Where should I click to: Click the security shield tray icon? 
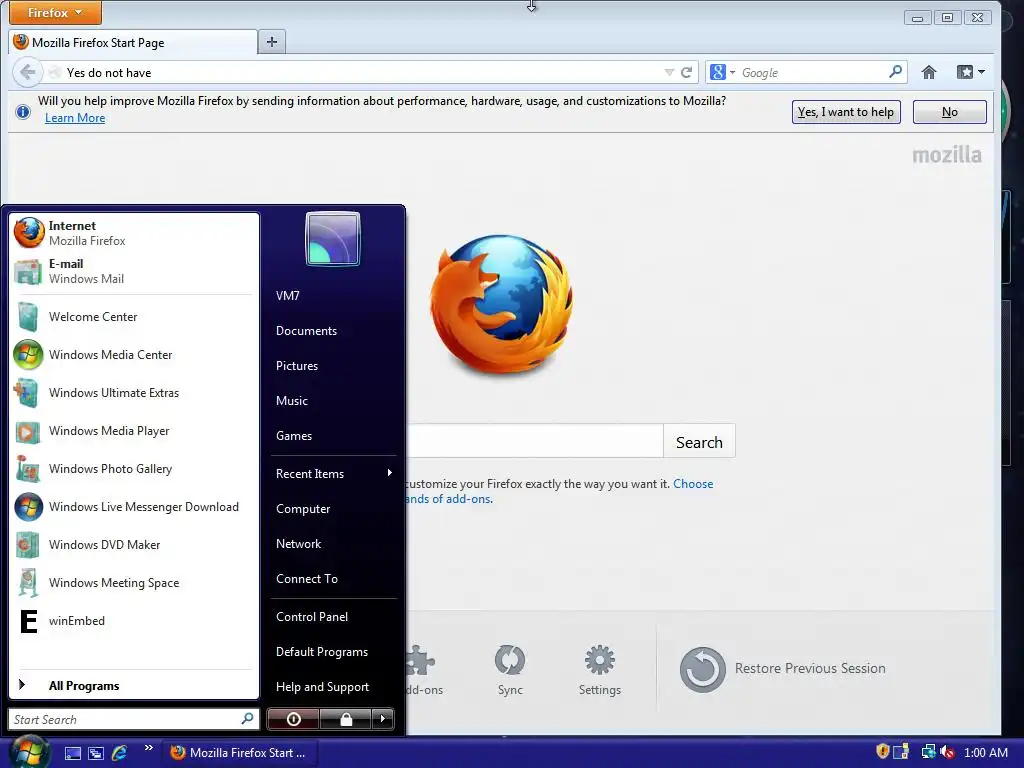(882, 752)
